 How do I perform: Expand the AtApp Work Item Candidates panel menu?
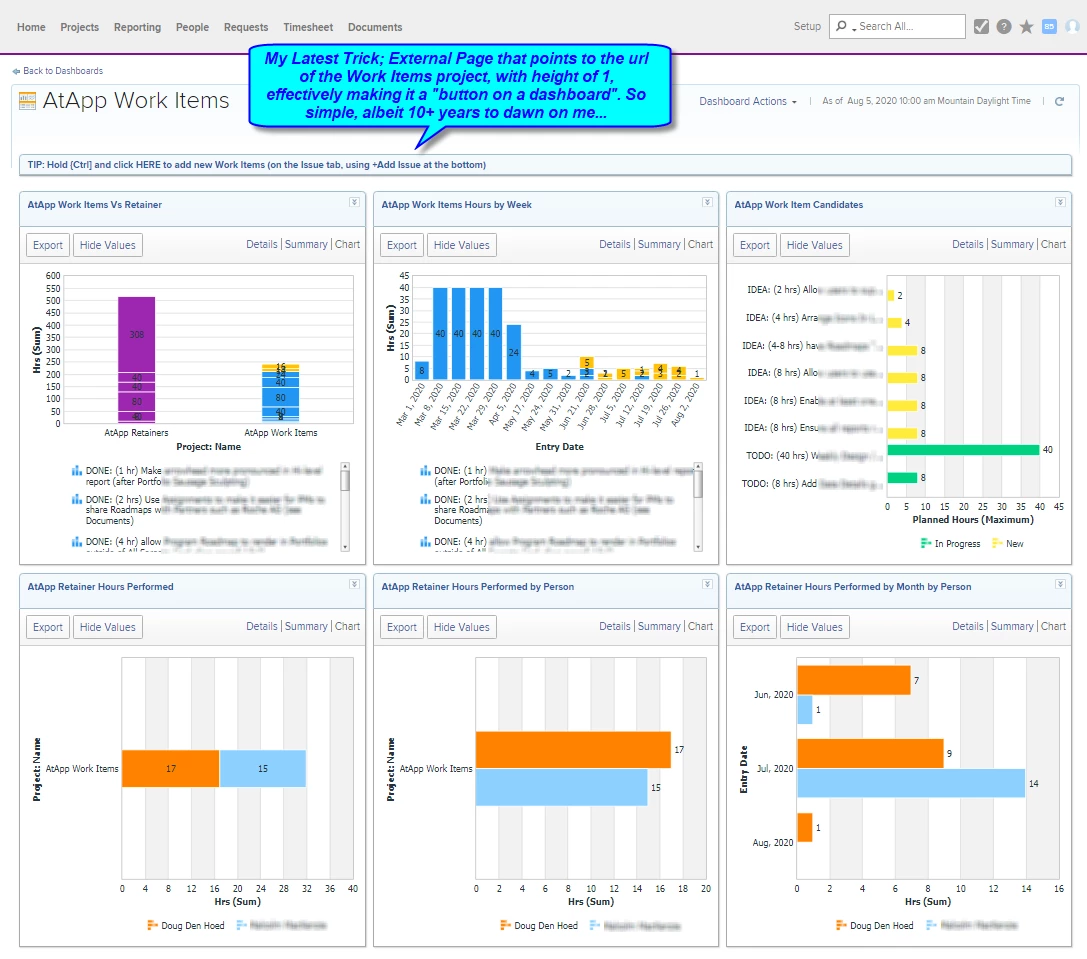coord(1060,202)
